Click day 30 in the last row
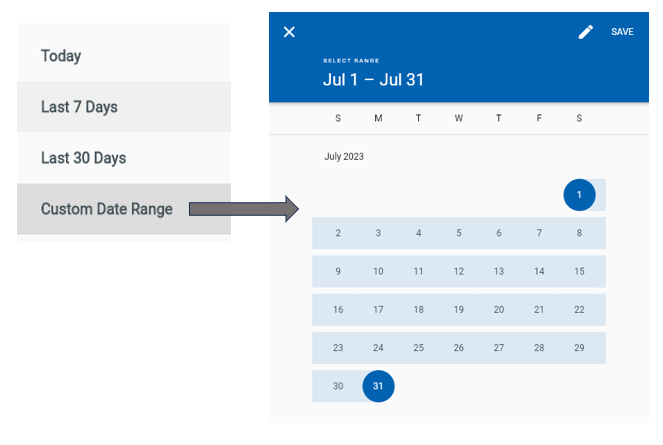The height and width of the screenshot is (445, 663). click(x=338, y=386)
